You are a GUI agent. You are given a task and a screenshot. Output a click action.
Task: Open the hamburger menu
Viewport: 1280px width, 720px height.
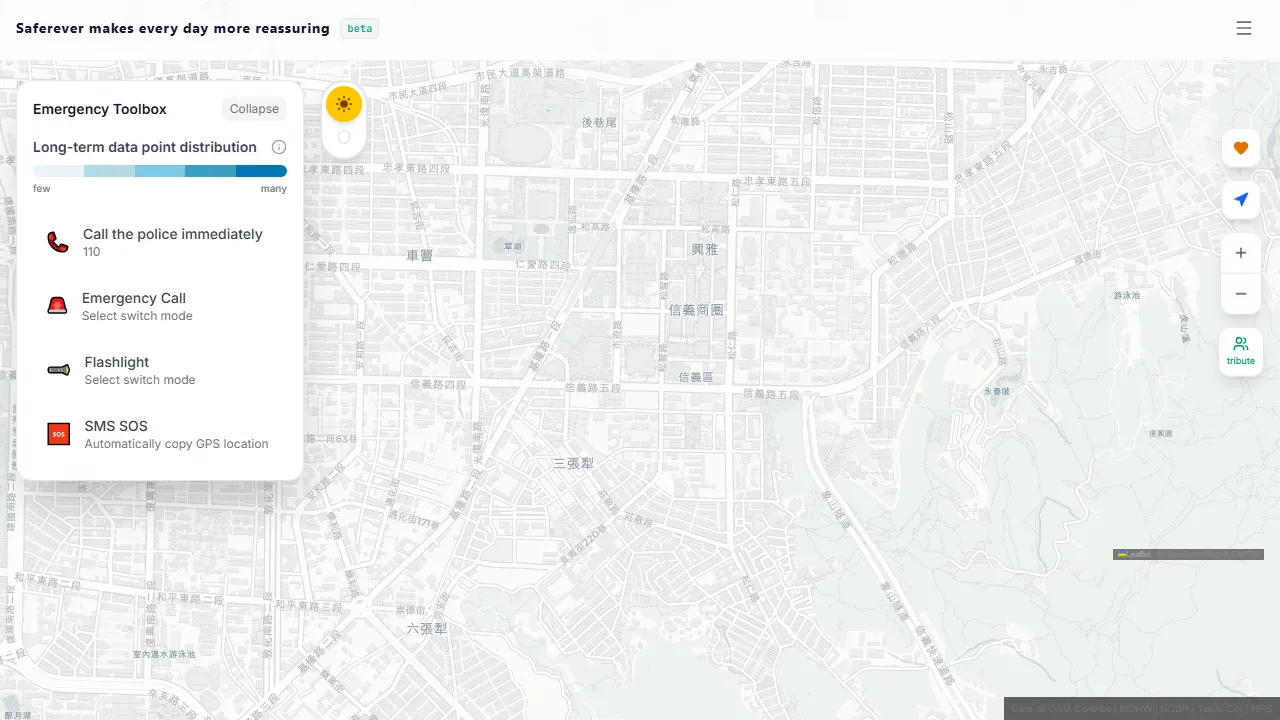(1244, 28)
